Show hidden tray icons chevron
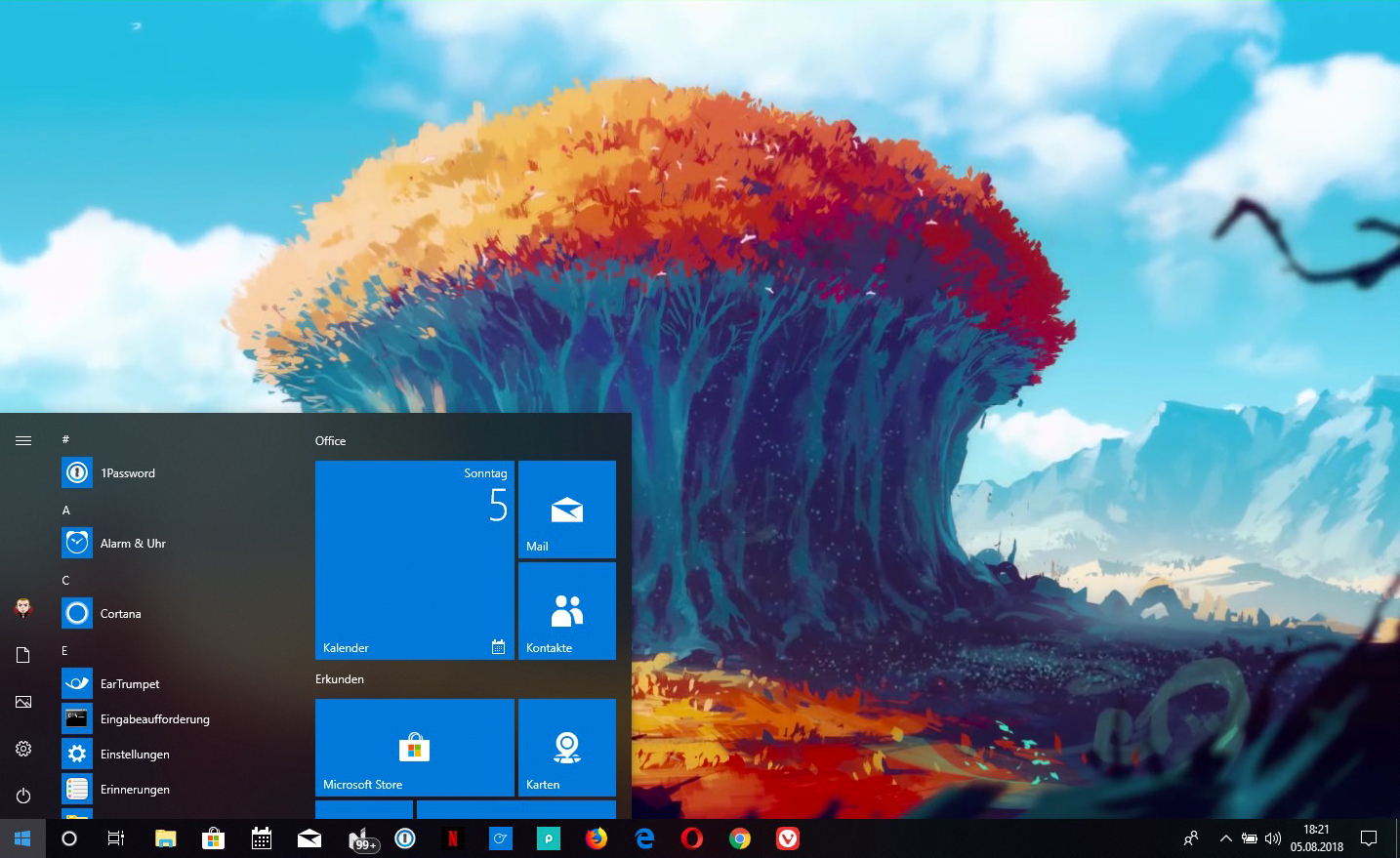 tap(1226, 838)
